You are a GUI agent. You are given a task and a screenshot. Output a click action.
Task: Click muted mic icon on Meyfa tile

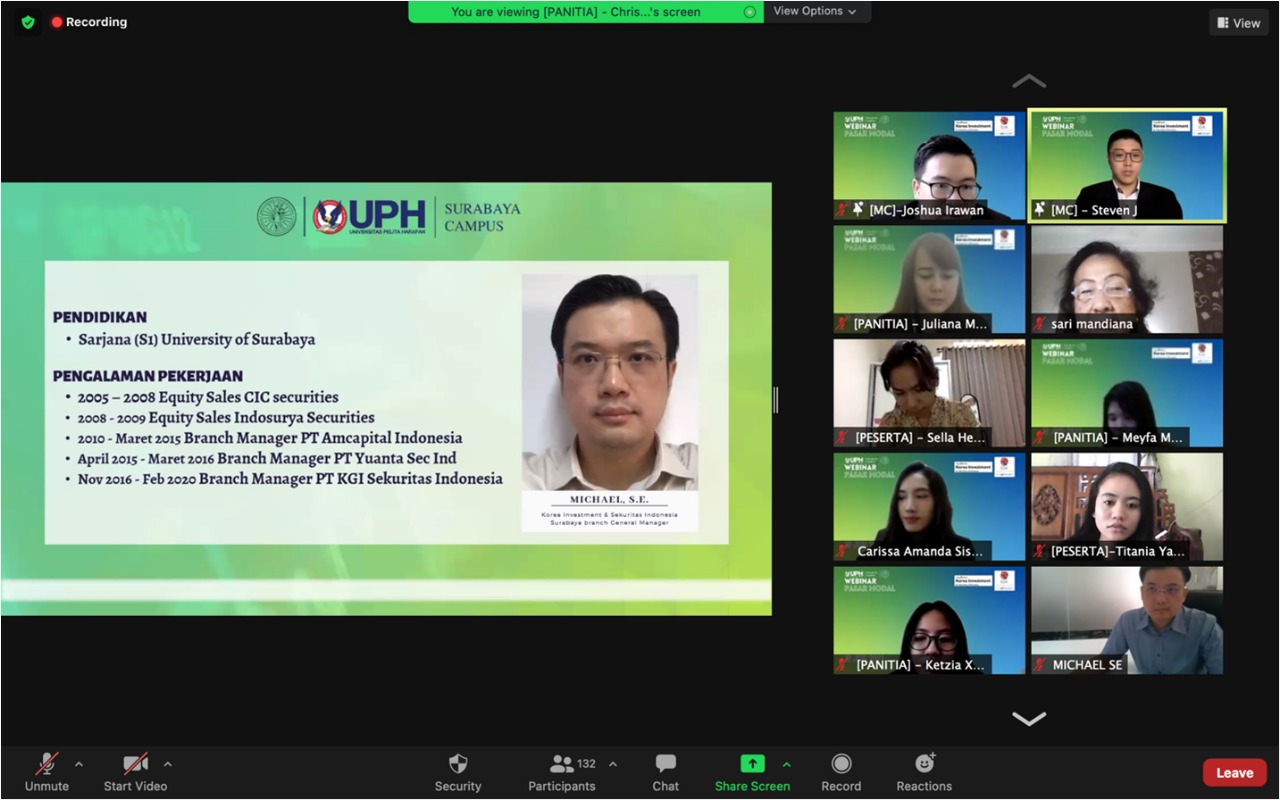pyautogui.click(x=1040, y=437)
